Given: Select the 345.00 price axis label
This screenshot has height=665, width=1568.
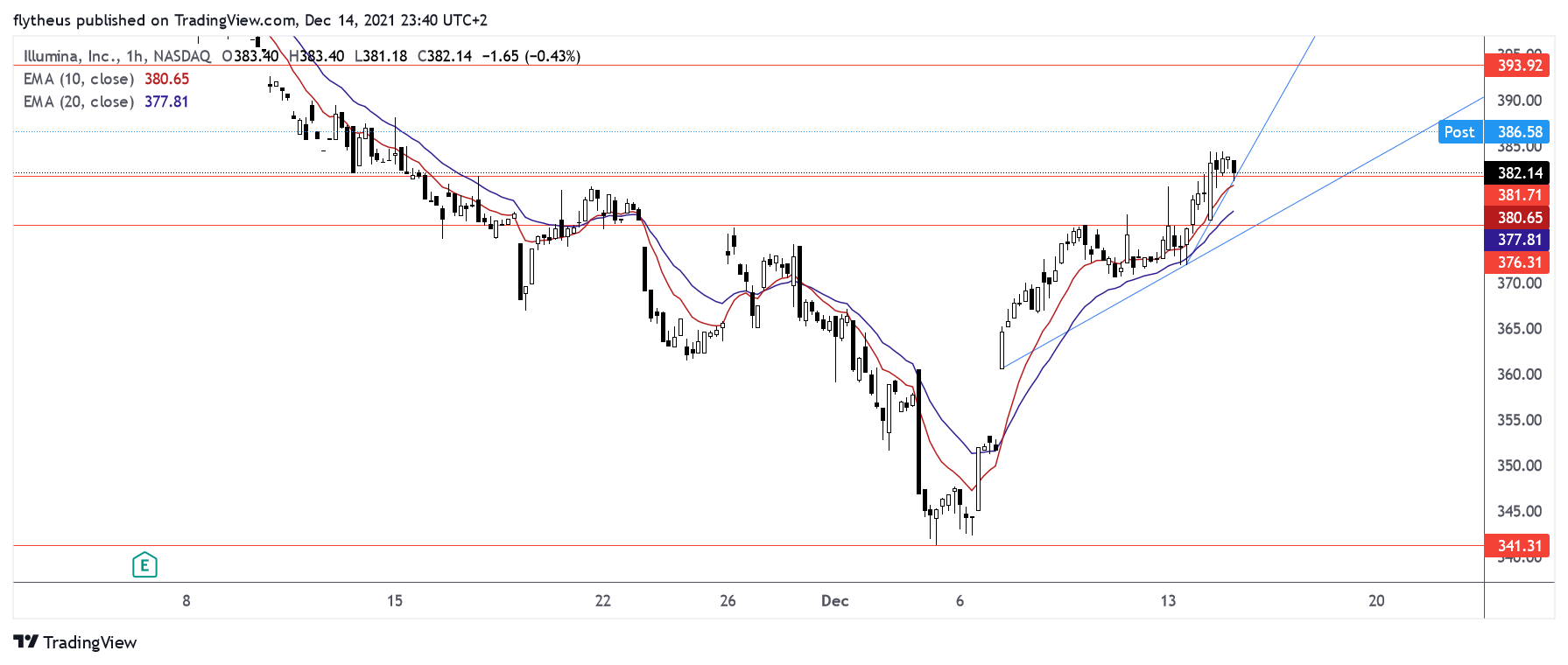Looking at the screenshot, I should coord(1519,511).
